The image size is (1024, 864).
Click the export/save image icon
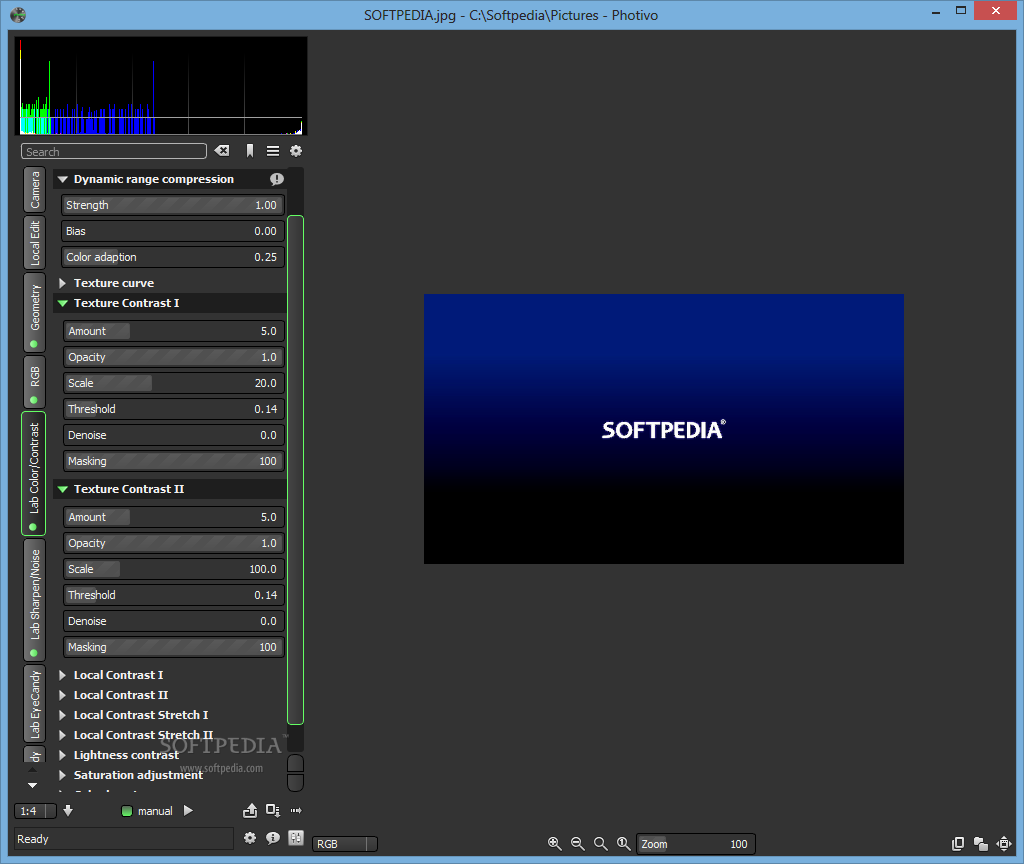pyautogui.click(x=250, y=810)
